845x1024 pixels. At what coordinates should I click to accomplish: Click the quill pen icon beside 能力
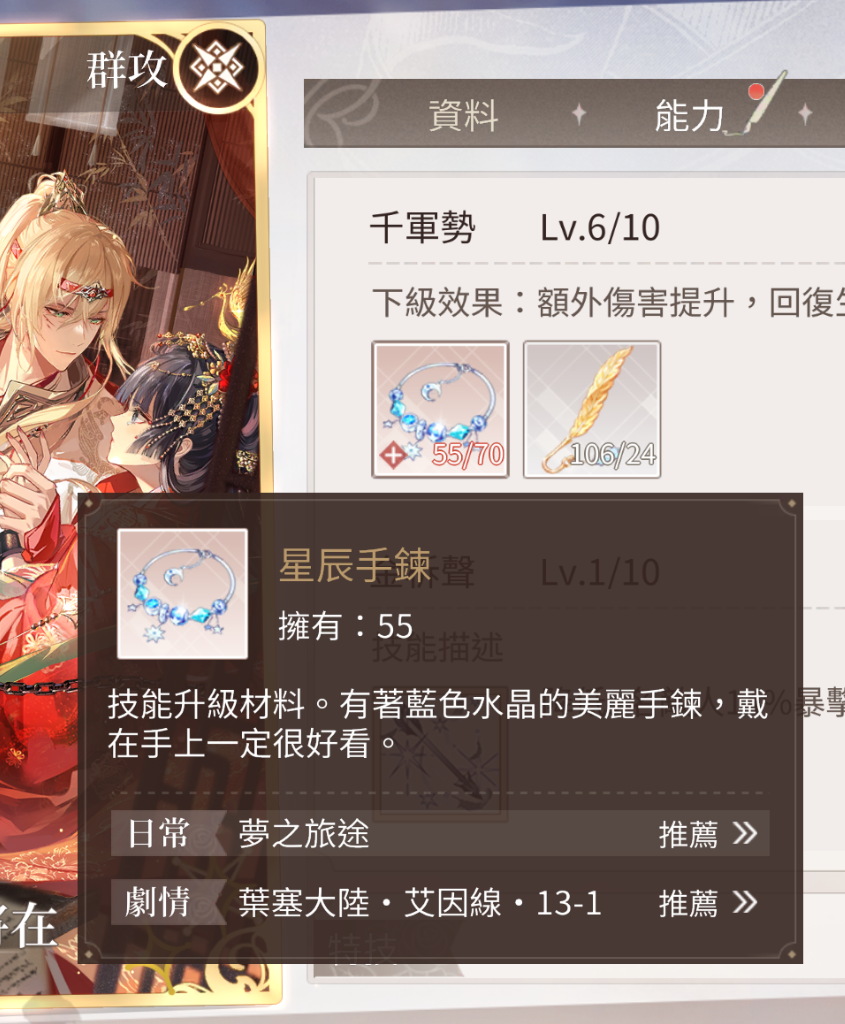765,103
